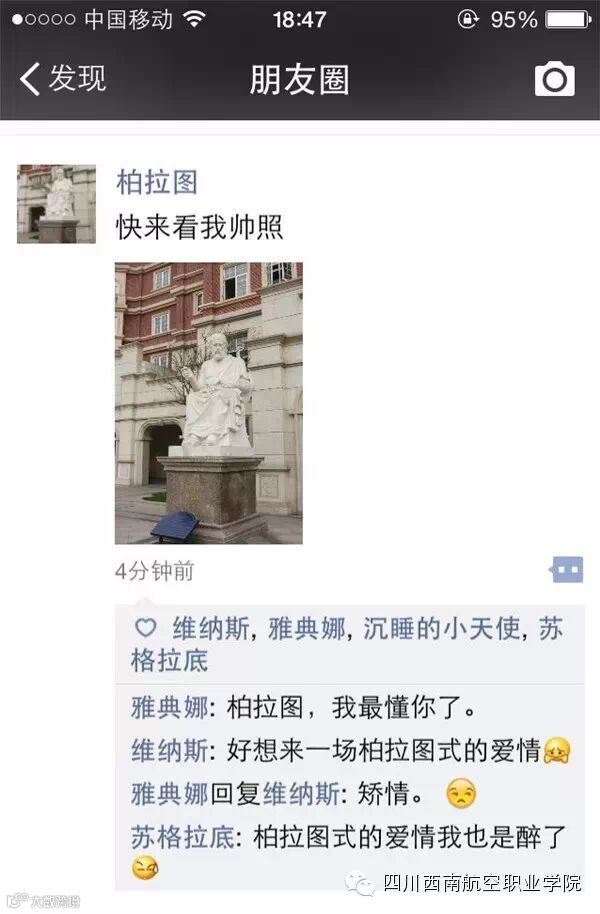This screenshot has height=914, width=600.
Task: Tap the WeChat logo in the watermark
Action: 360,885
